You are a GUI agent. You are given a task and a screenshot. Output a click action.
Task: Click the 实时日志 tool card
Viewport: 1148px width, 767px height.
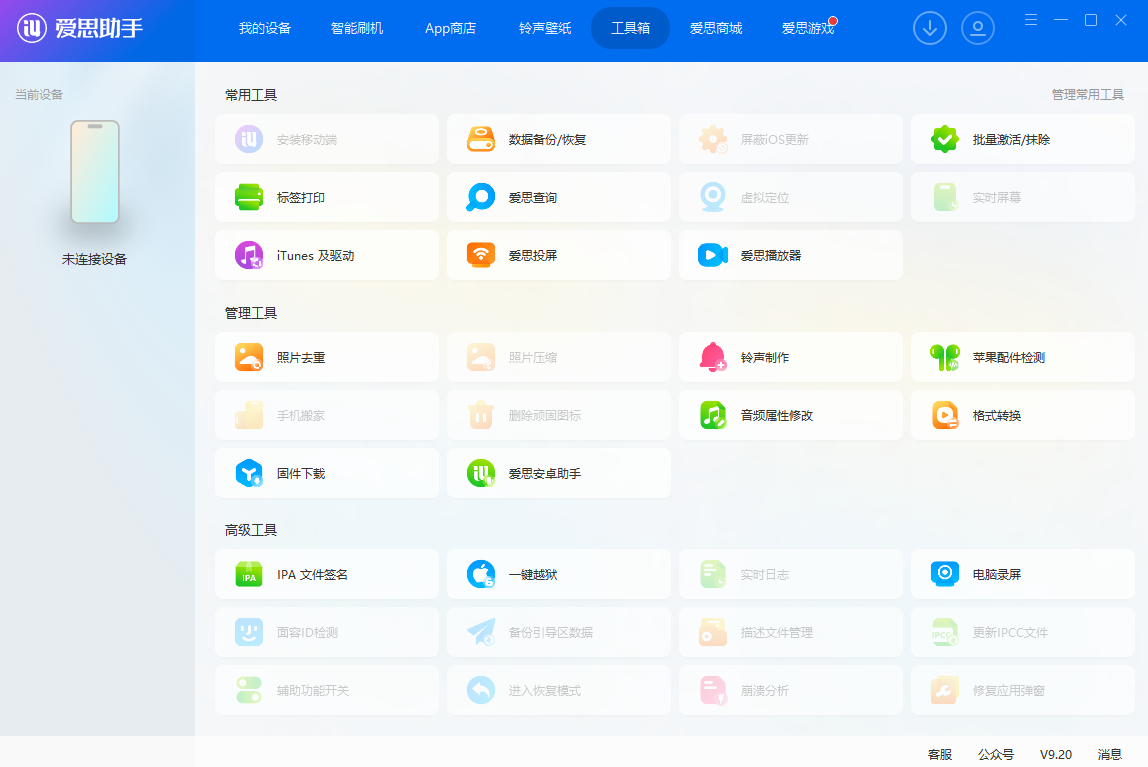[791, 575]
